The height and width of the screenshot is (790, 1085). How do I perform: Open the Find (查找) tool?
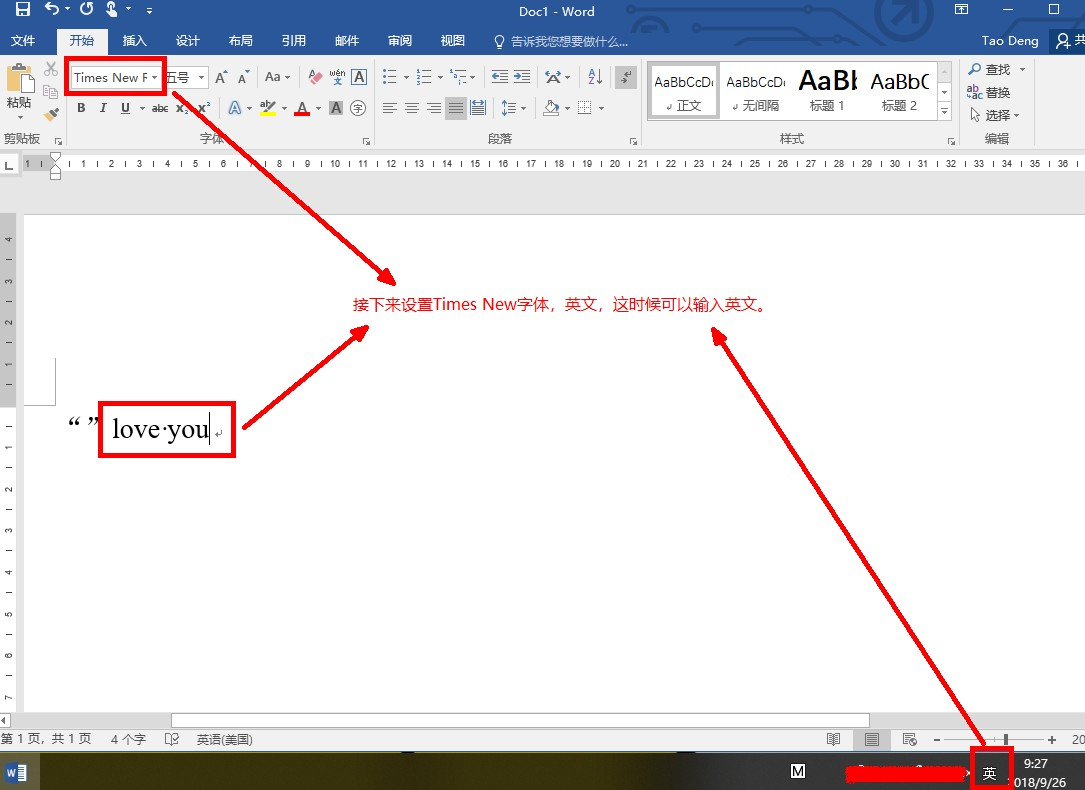pyautogui.click(x=990, y=69)
